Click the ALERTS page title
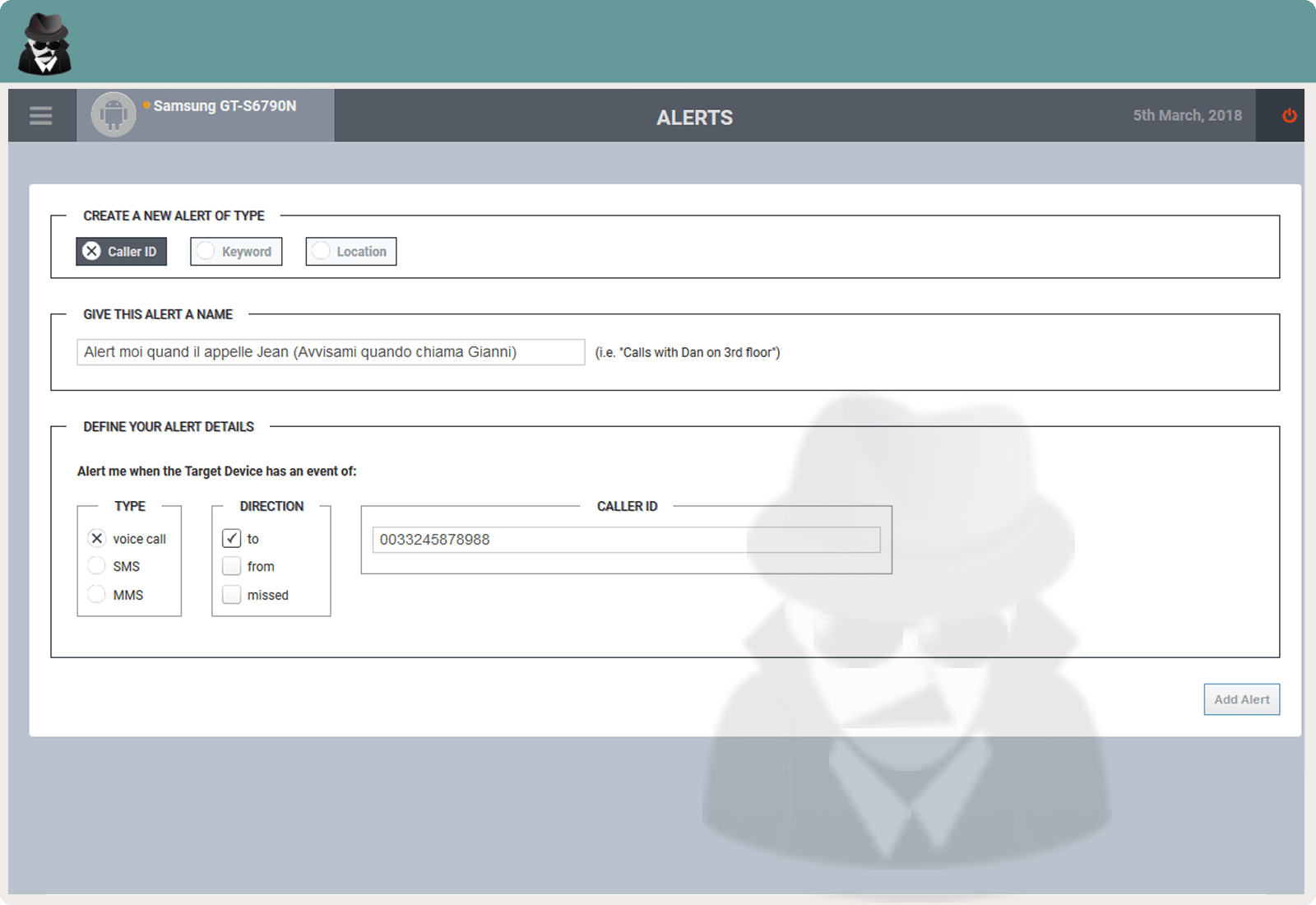 click(x=694, y=118)
